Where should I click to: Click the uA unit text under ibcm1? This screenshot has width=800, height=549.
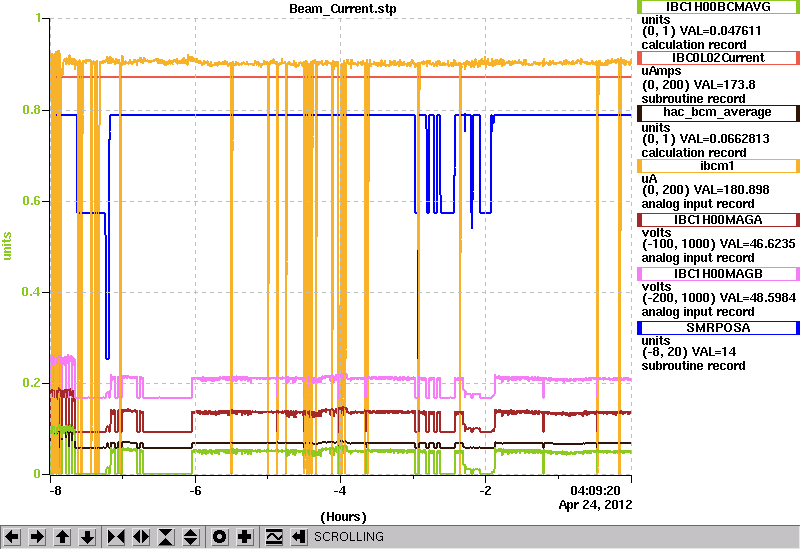click(x=649, y=179)
